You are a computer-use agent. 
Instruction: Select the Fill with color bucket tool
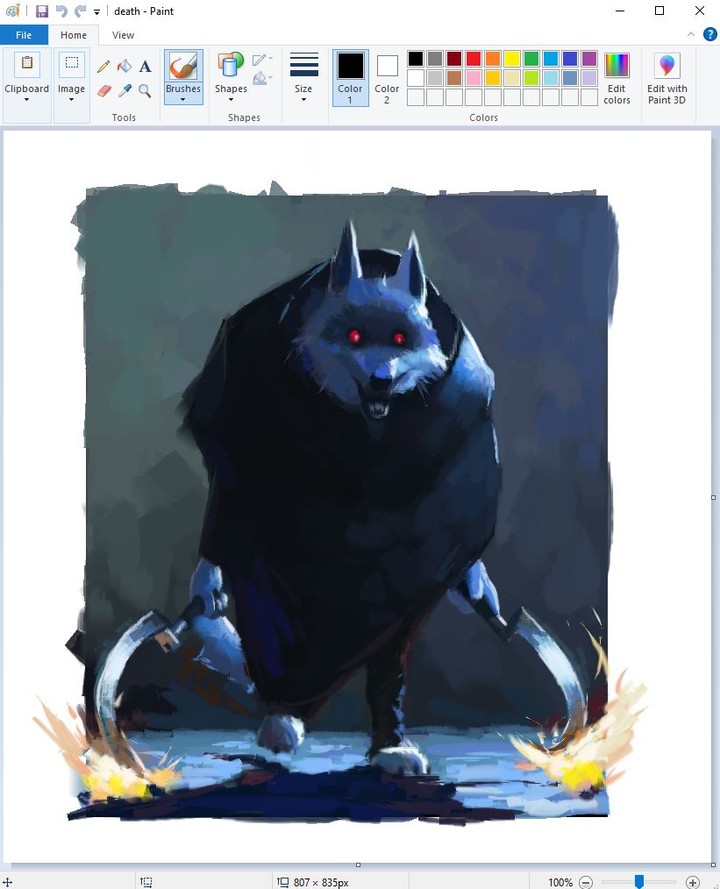point(124,66)
